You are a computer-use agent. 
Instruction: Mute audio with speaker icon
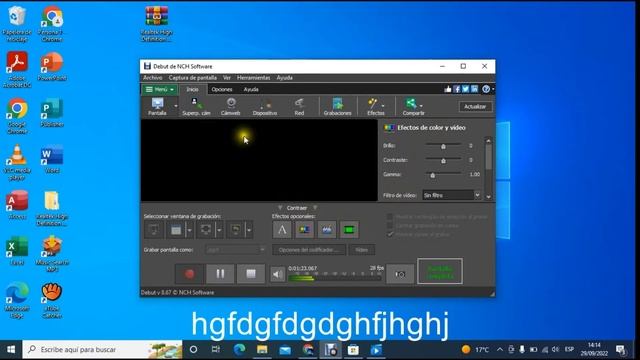tap(278, 274)
